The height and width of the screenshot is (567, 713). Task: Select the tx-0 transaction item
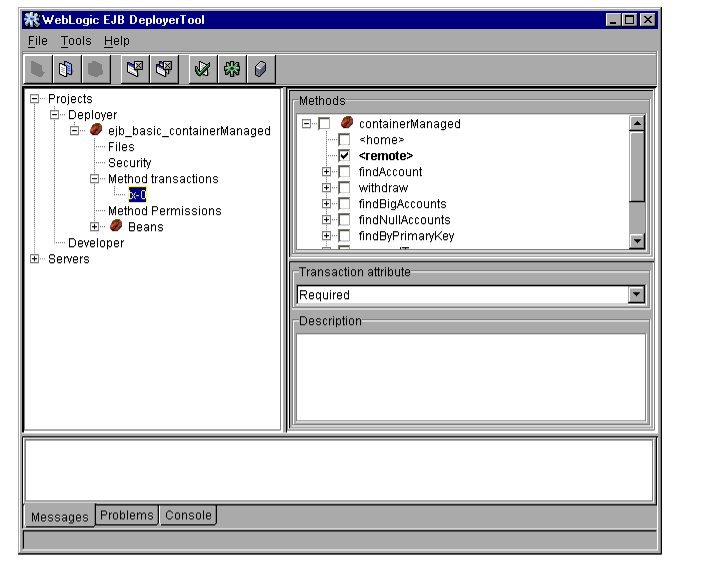137,195
